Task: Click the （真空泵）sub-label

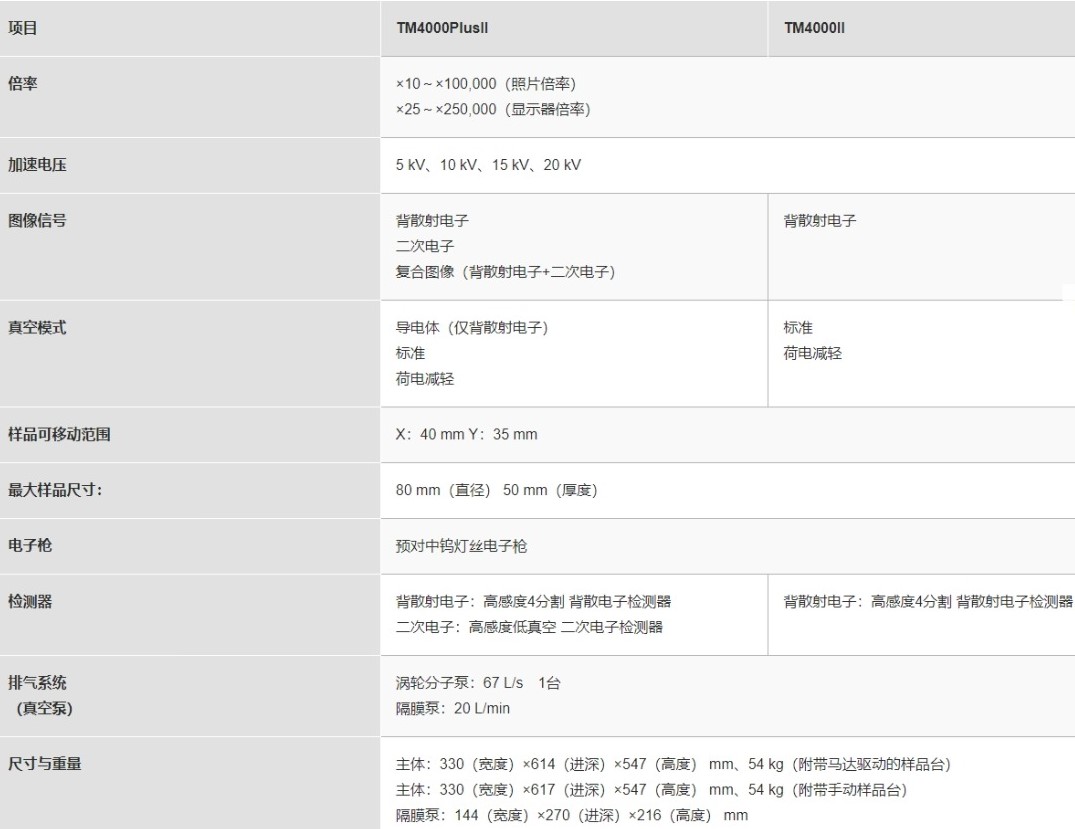Action: 44,708
